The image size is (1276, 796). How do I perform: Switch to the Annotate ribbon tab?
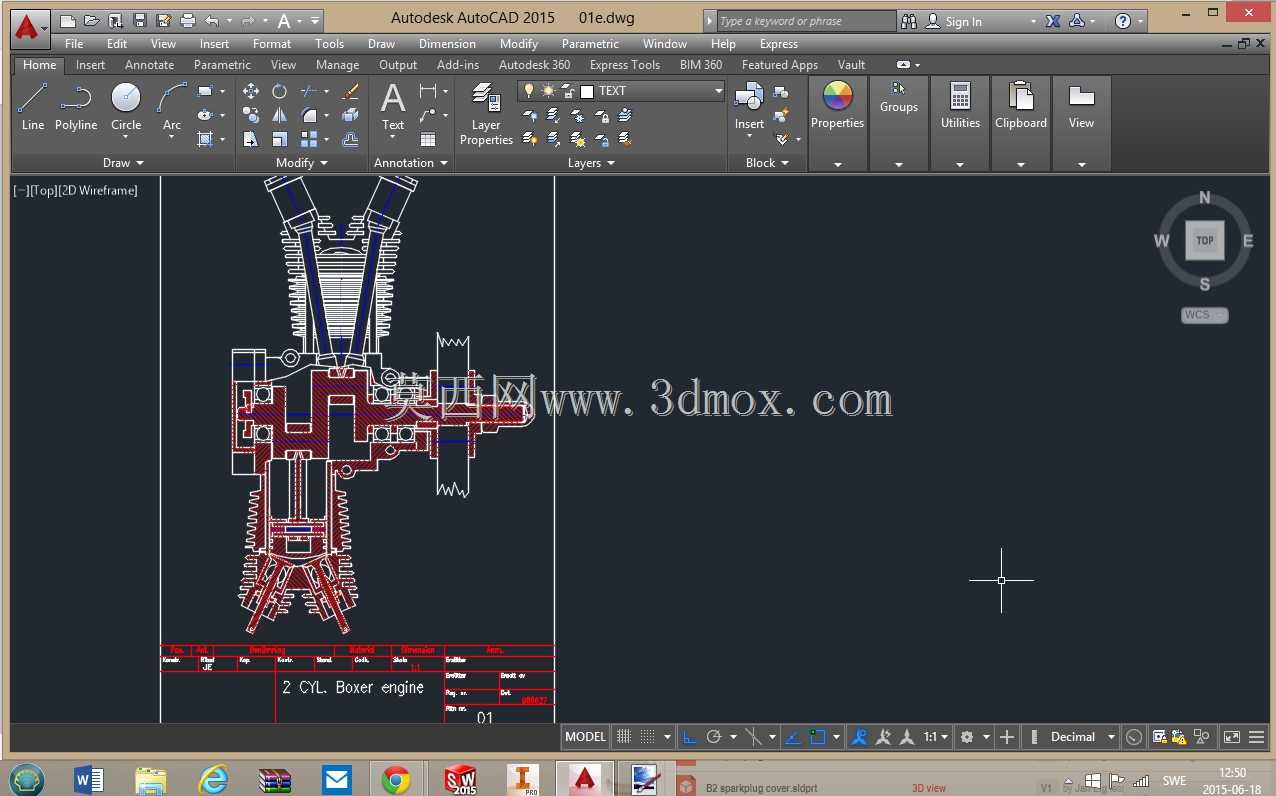pyautogui.click(x=150, y=65)
